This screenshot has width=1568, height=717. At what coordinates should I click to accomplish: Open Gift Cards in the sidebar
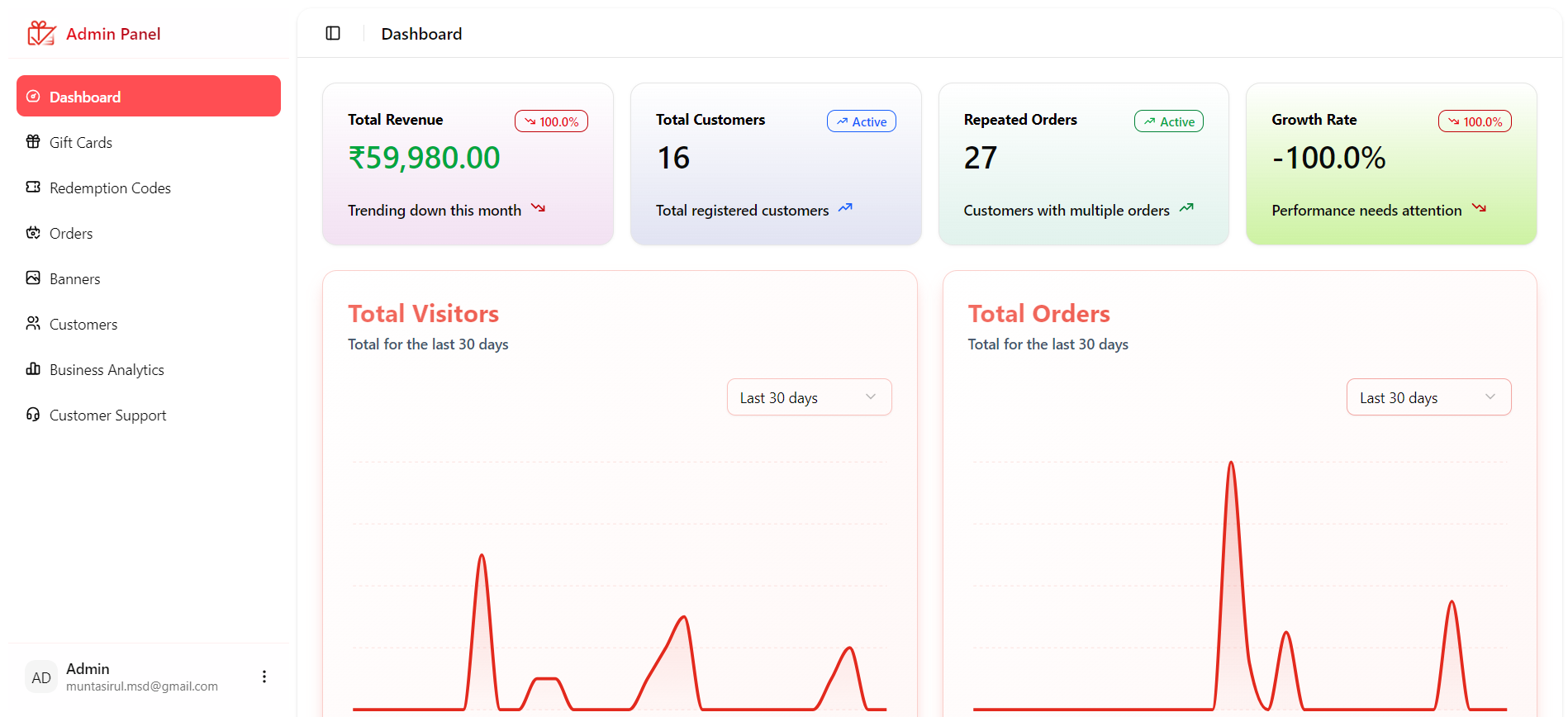coord(149,142)
